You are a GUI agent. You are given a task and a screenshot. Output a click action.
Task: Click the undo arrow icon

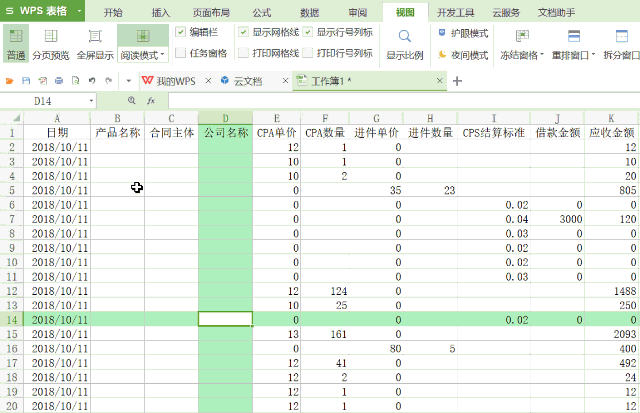click(x=92, y=81)
